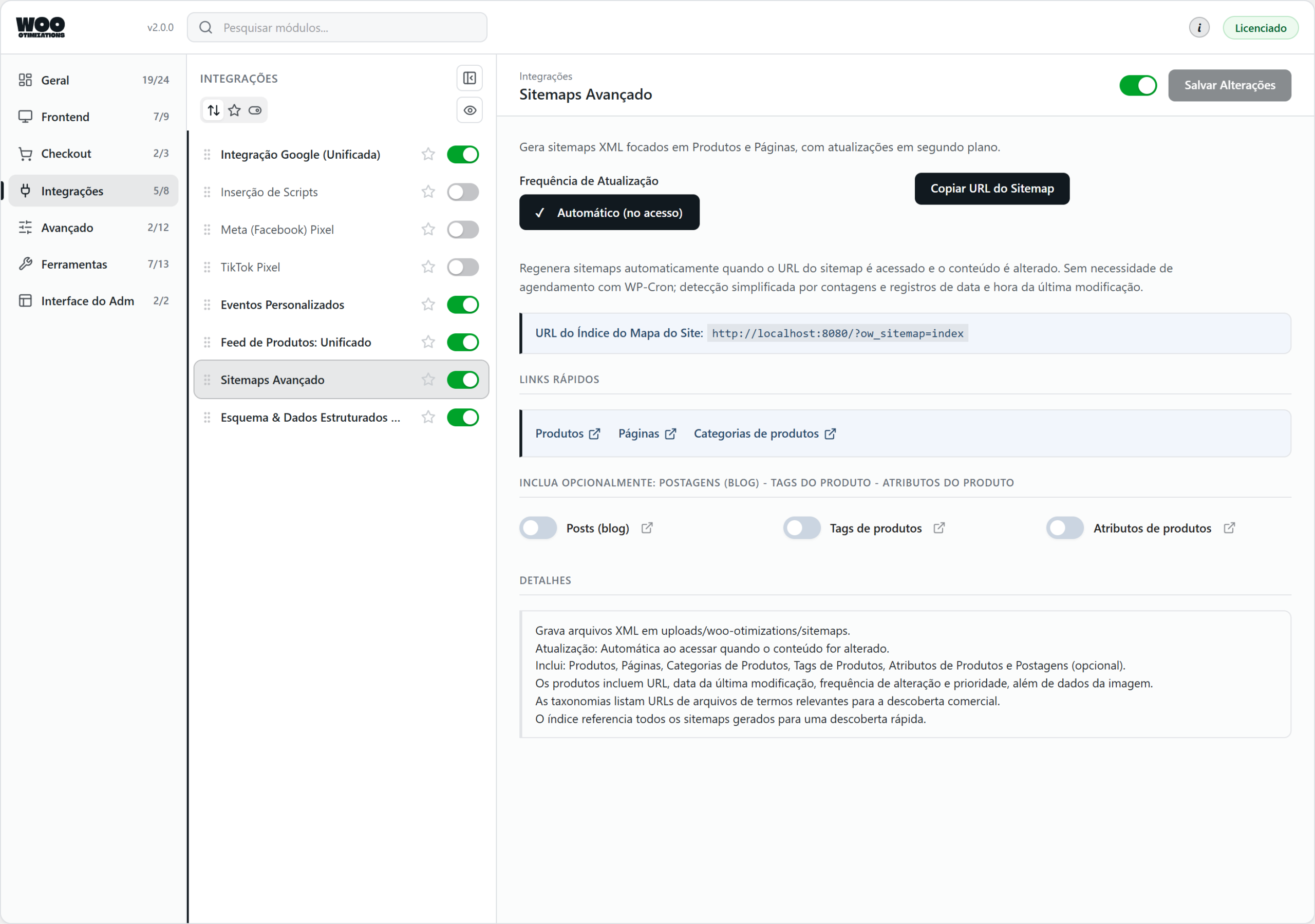Enable Posts (blog) sitemap toggle
This screenshot has height=924, width=1315.
pyautogui.click(x=538, y=528)
